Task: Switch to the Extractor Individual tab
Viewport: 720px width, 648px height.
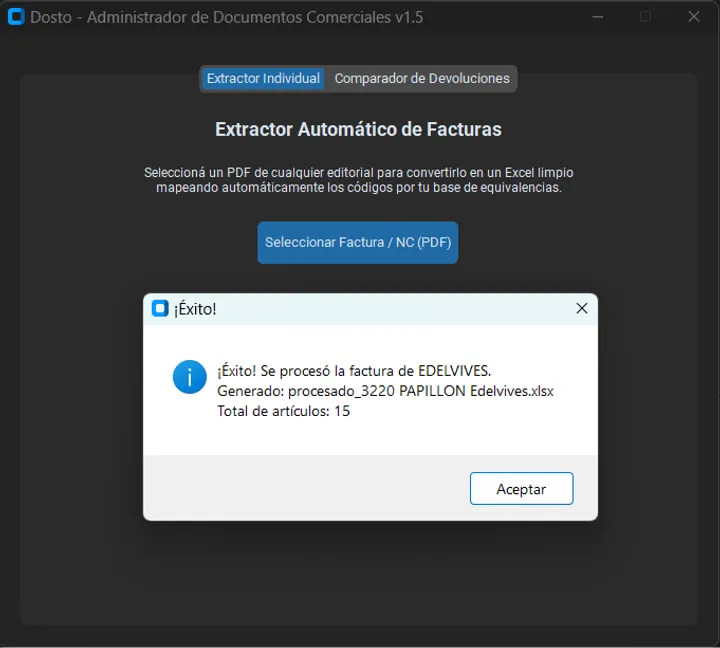Action: point(263,79)
